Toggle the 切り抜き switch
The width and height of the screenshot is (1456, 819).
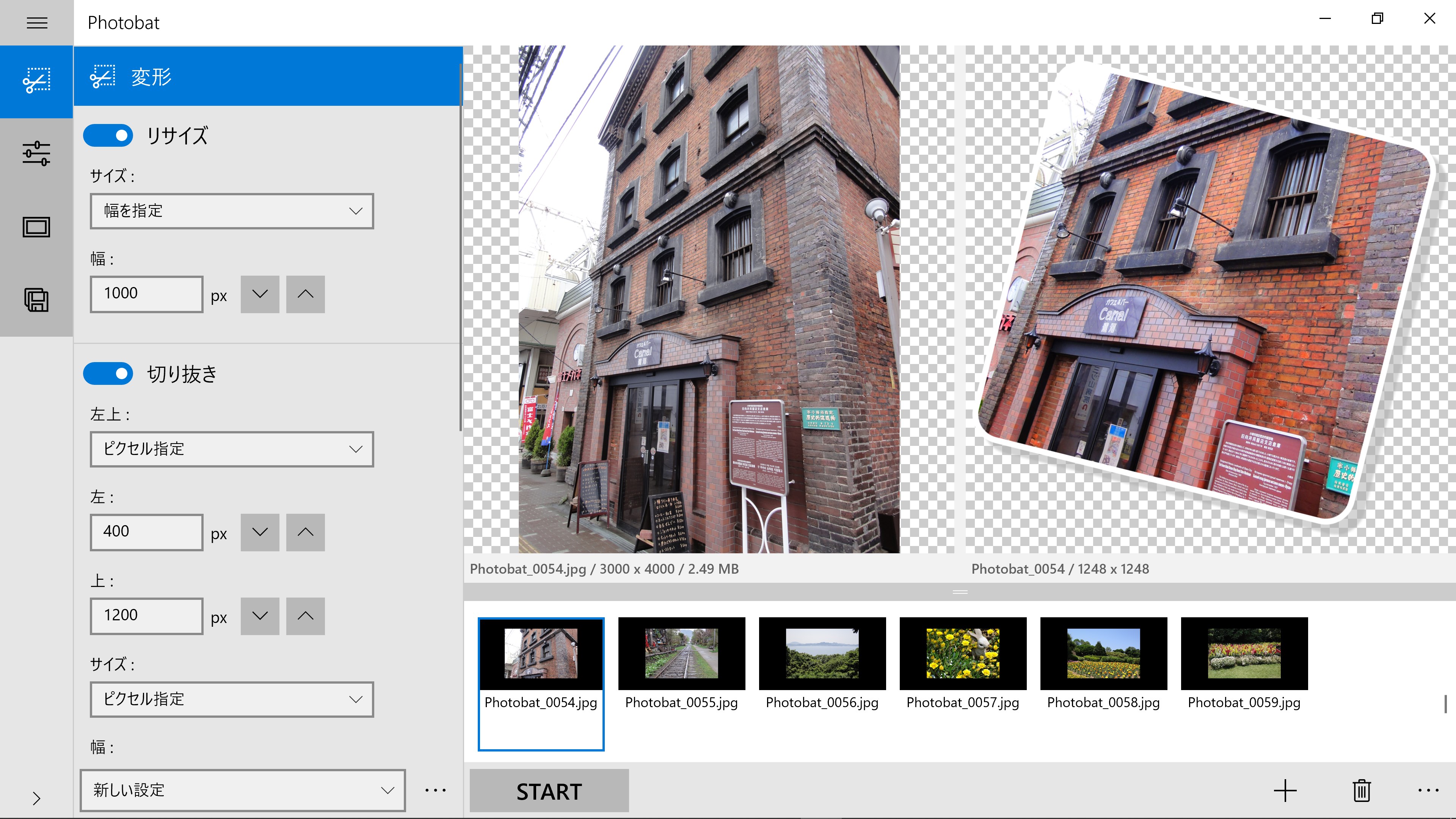click(x=108, y=373)
